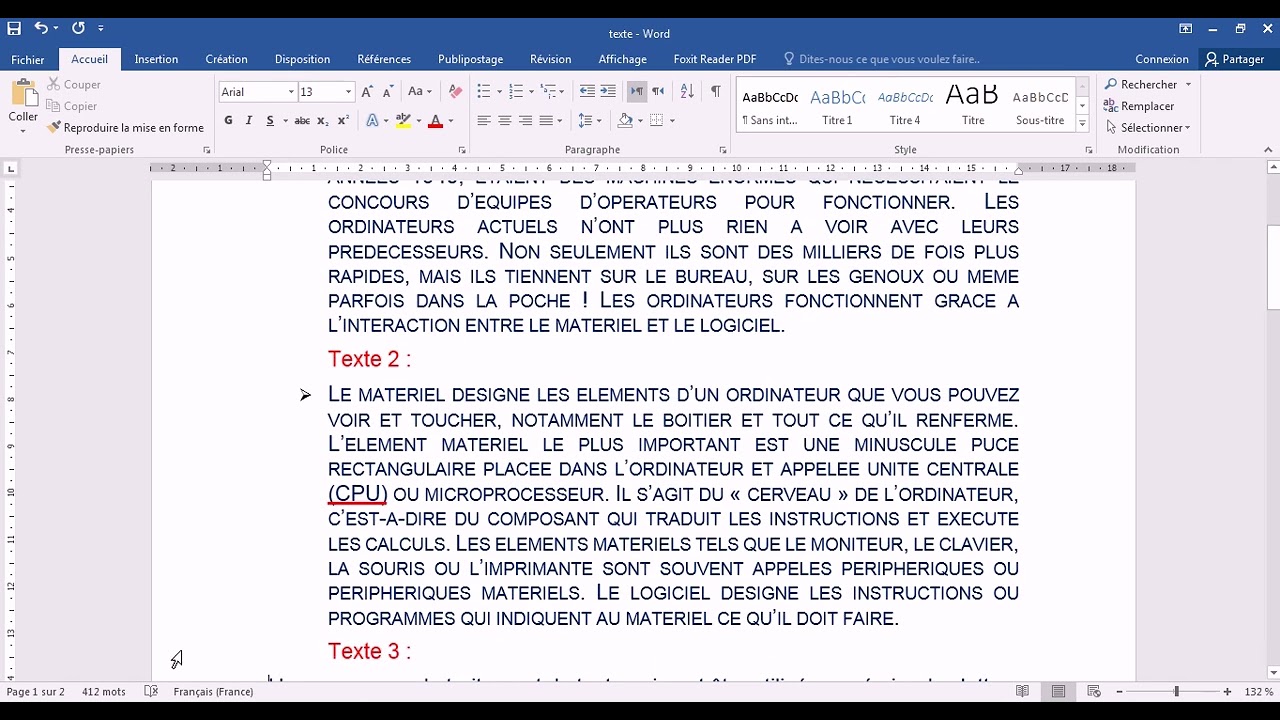Open the multilevel list menu
Screen dimensions: 1280x720
tap(553, 92)
